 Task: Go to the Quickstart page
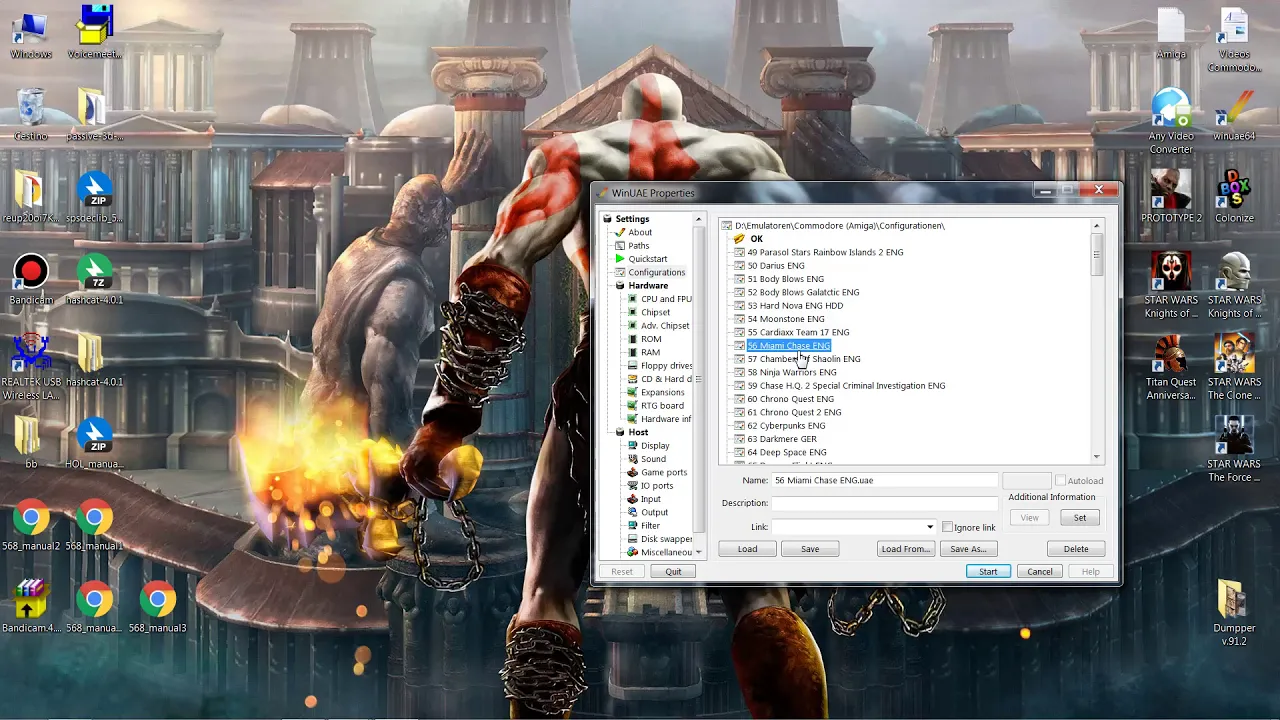(647, 259)
